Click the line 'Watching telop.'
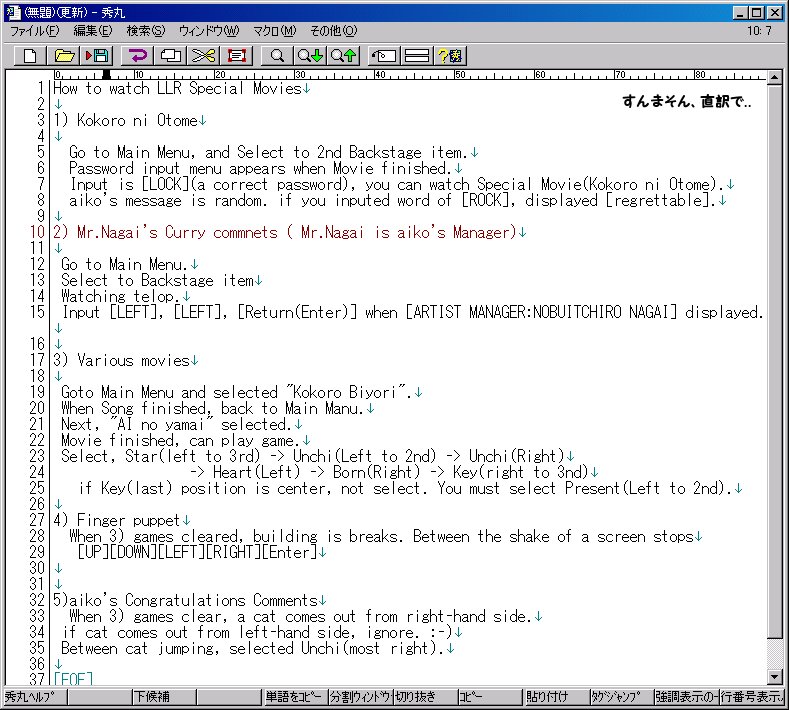This screenshot has height=710, width=789. click(x=120, y=296)
